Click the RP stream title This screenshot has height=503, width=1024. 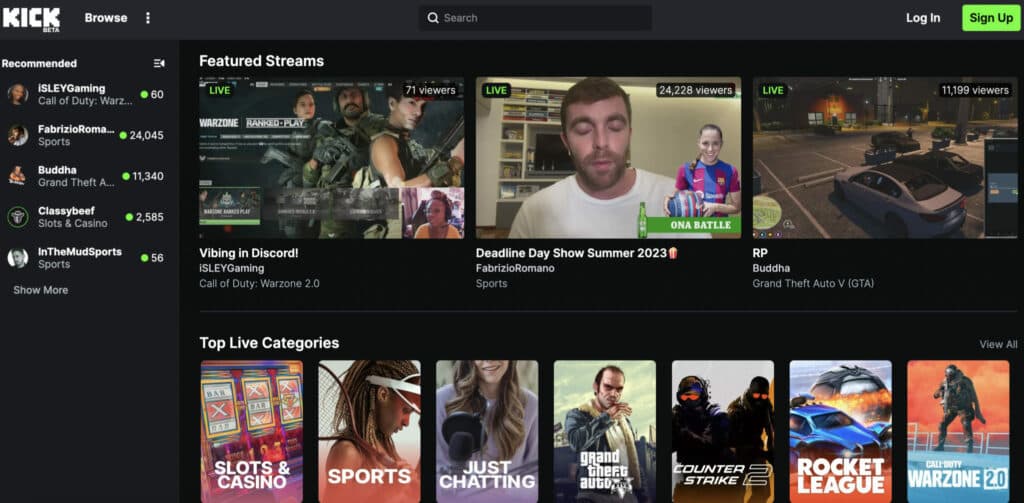pyautogui.click(x=760, y=253)
